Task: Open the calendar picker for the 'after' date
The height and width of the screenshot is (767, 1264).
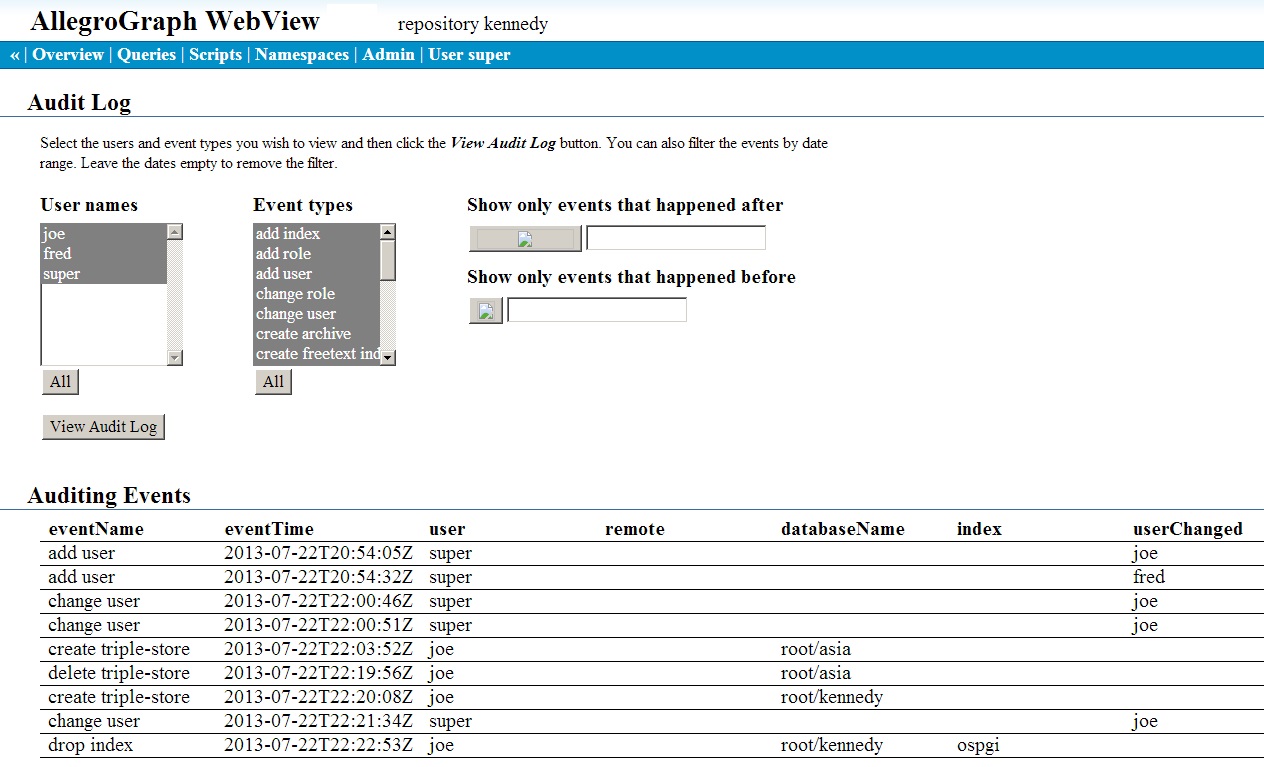Action: (x=524, y=238)
